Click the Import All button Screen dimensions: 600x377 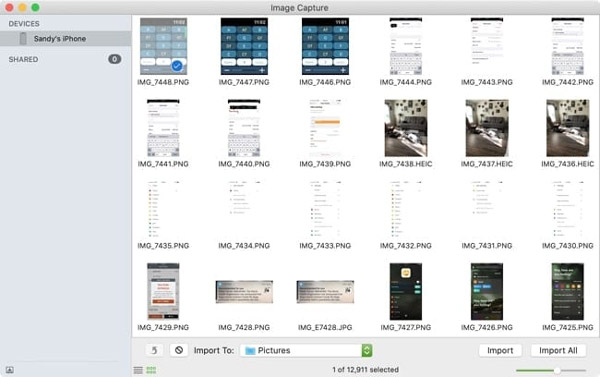pos(558,351)
